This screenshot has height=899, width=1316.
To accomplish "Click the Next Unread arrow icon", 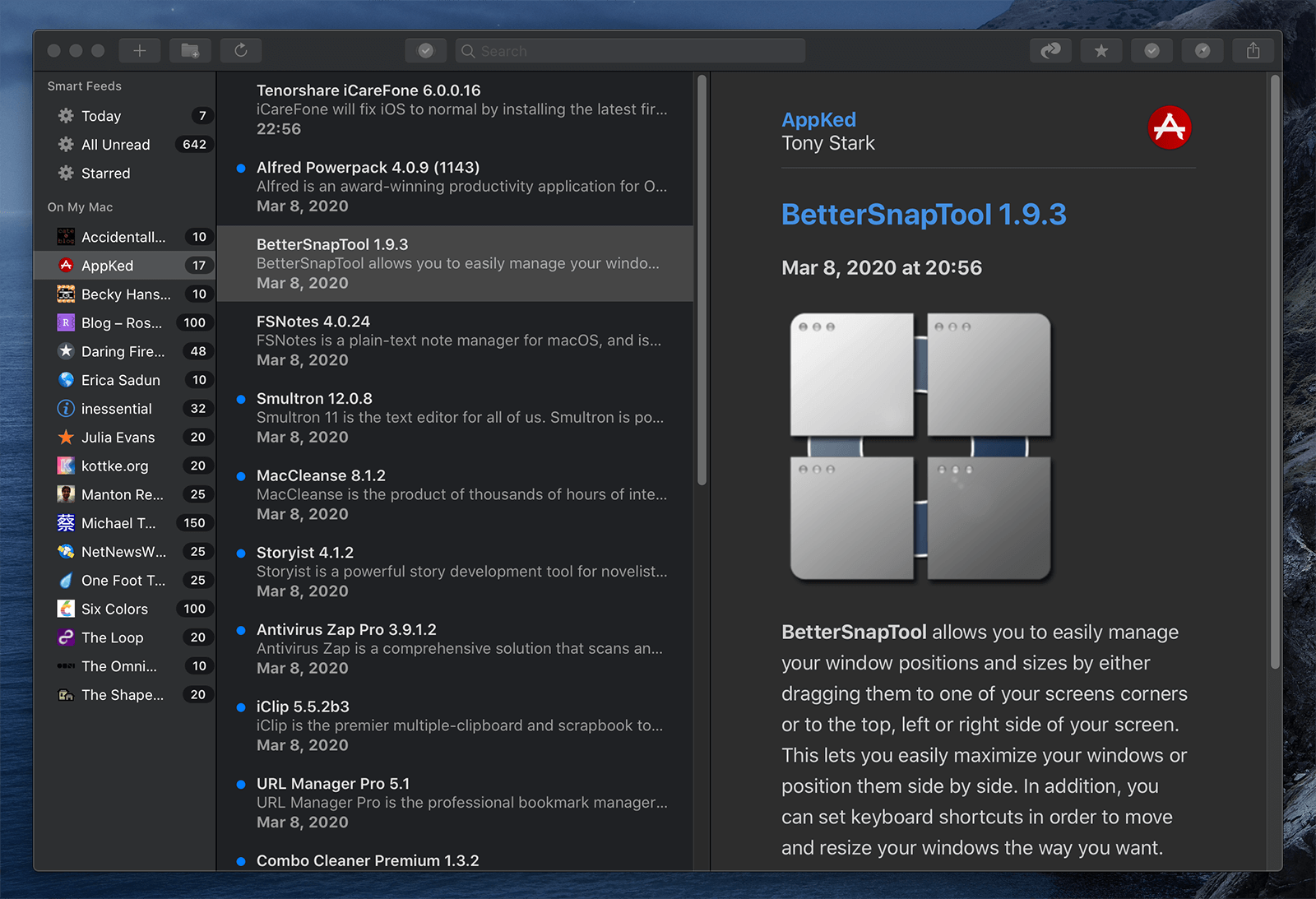I will (1050, 51).
